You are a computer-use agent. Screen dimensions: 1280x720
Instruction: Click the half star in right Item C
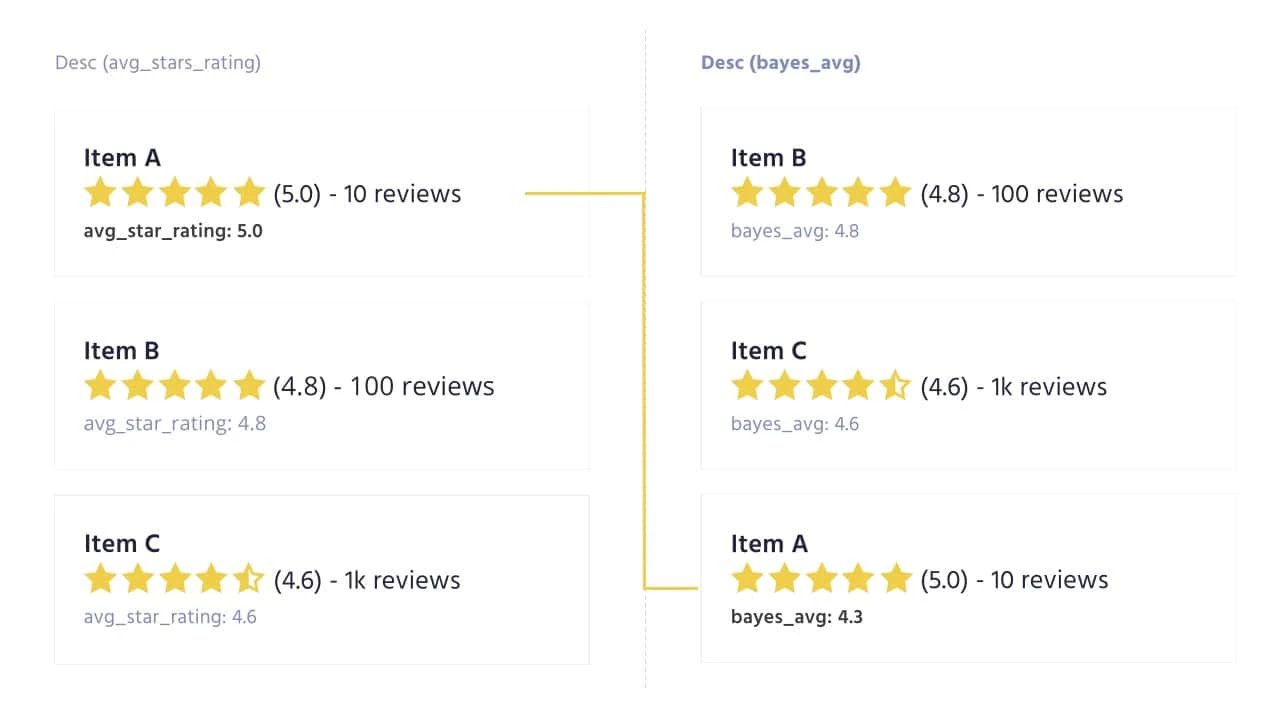pos(895,385)
